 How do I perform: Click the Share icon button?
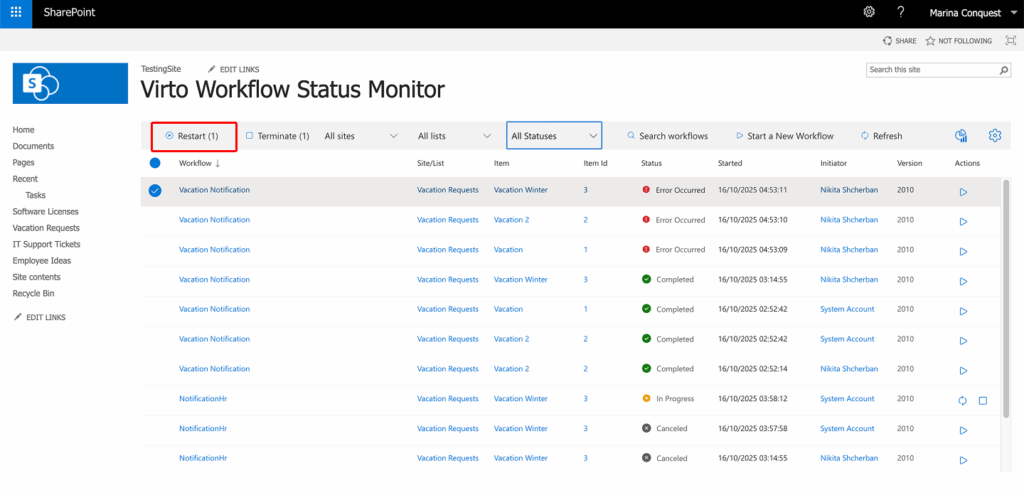point(899,40)
